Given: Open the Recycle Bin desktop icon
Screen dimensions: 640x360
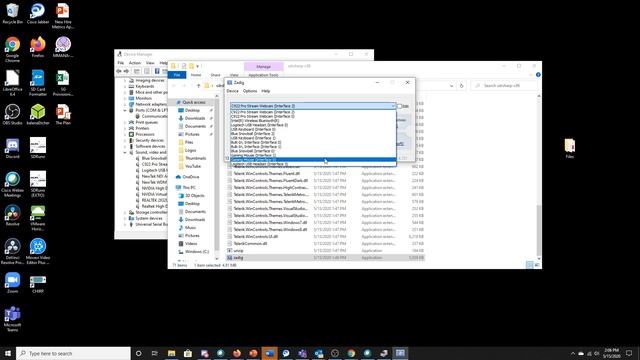Looking at the screenshot, I should point(12,13).
